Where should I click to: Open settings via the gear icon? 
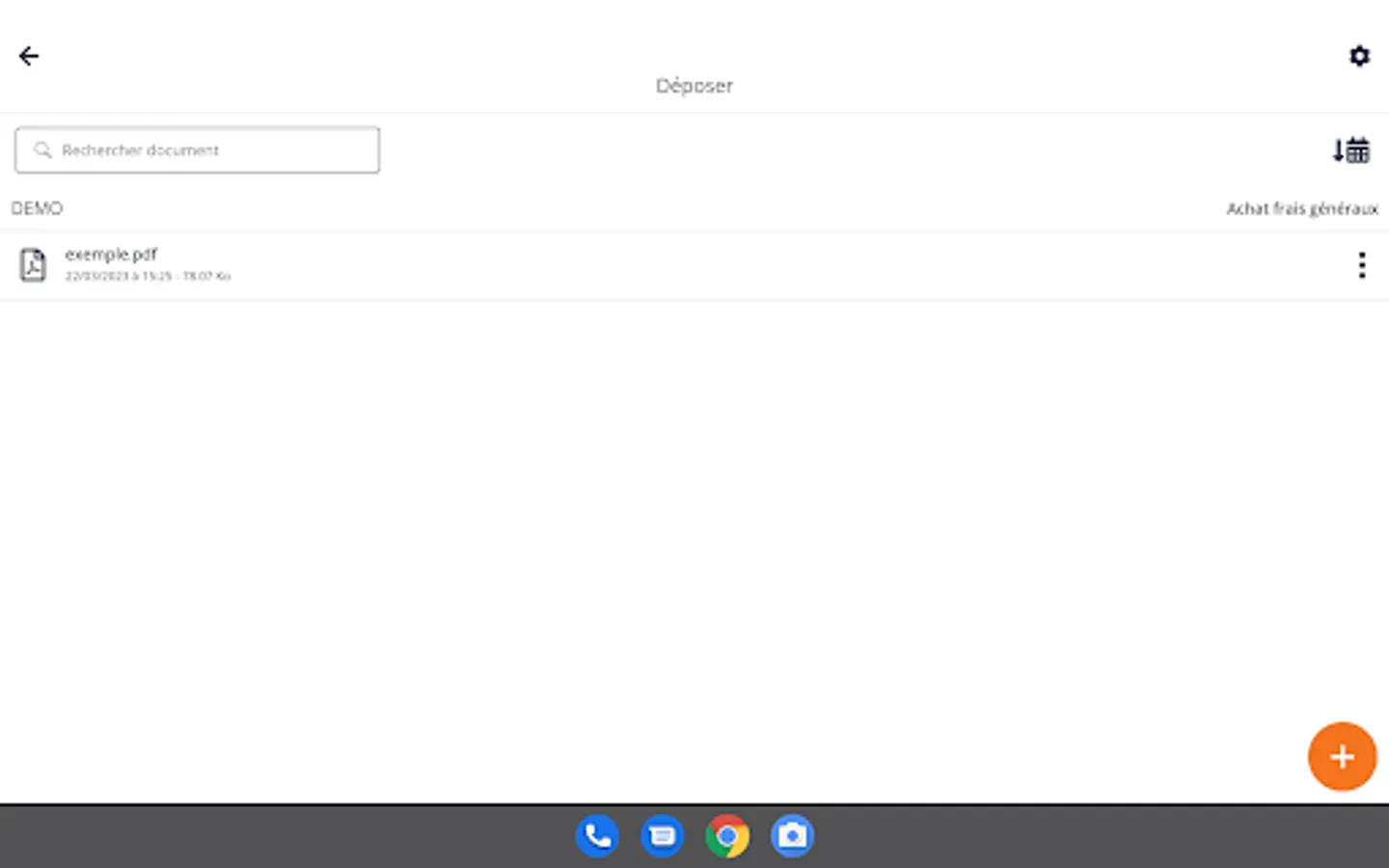(x=1359, y=56)
